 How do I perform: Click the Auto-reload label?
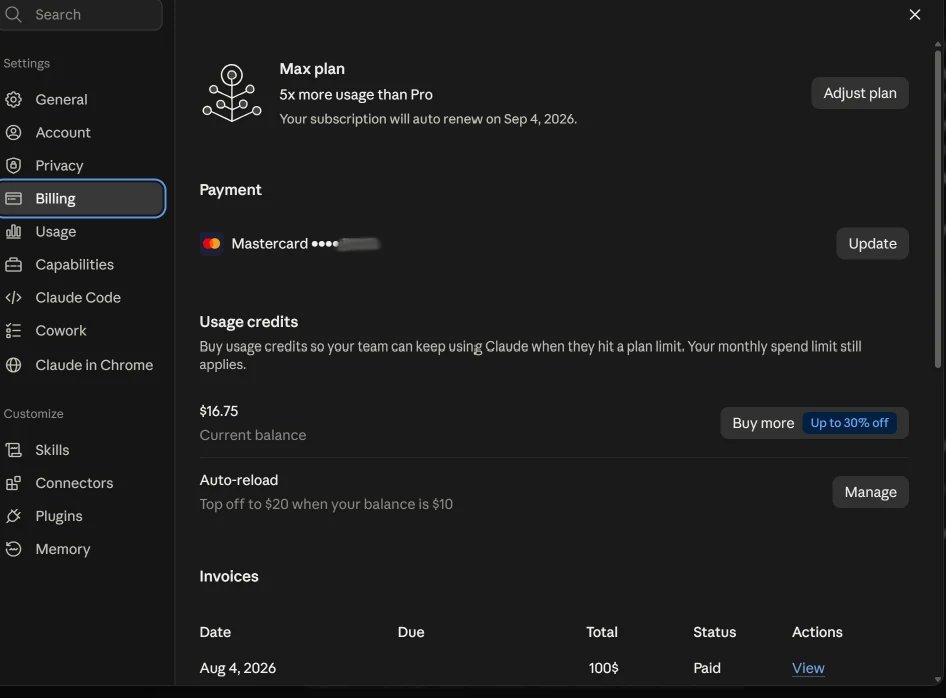click(239, 480)
